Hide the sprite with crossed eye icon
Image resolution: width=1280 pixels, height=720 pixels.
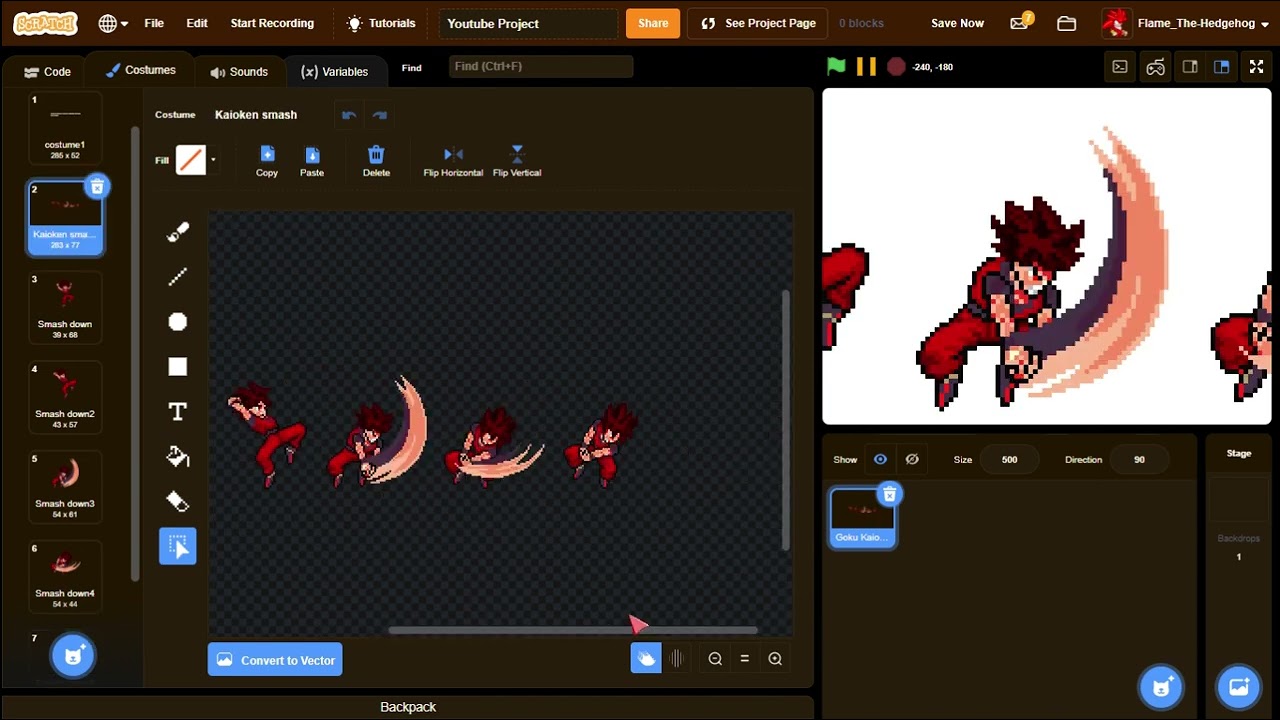(912, 459)
